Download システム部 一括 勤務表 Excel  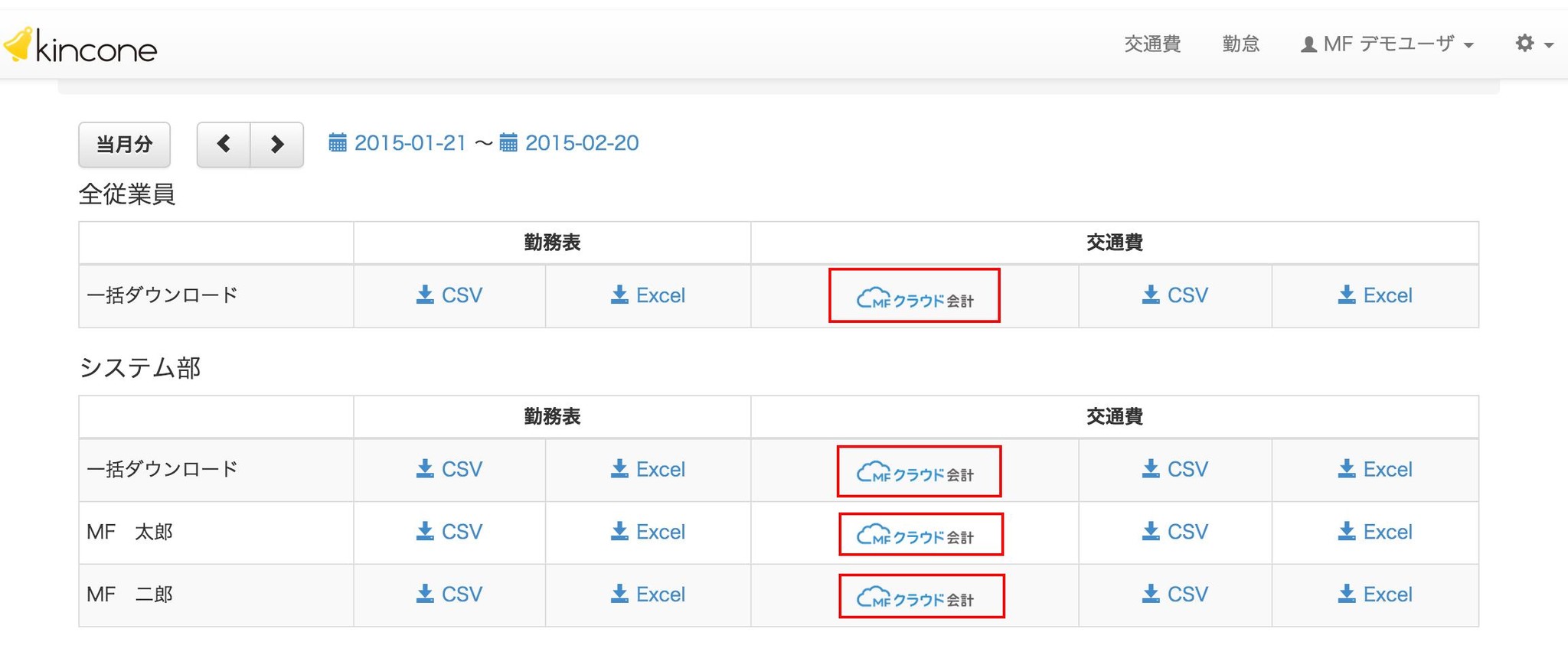point(648,469)
